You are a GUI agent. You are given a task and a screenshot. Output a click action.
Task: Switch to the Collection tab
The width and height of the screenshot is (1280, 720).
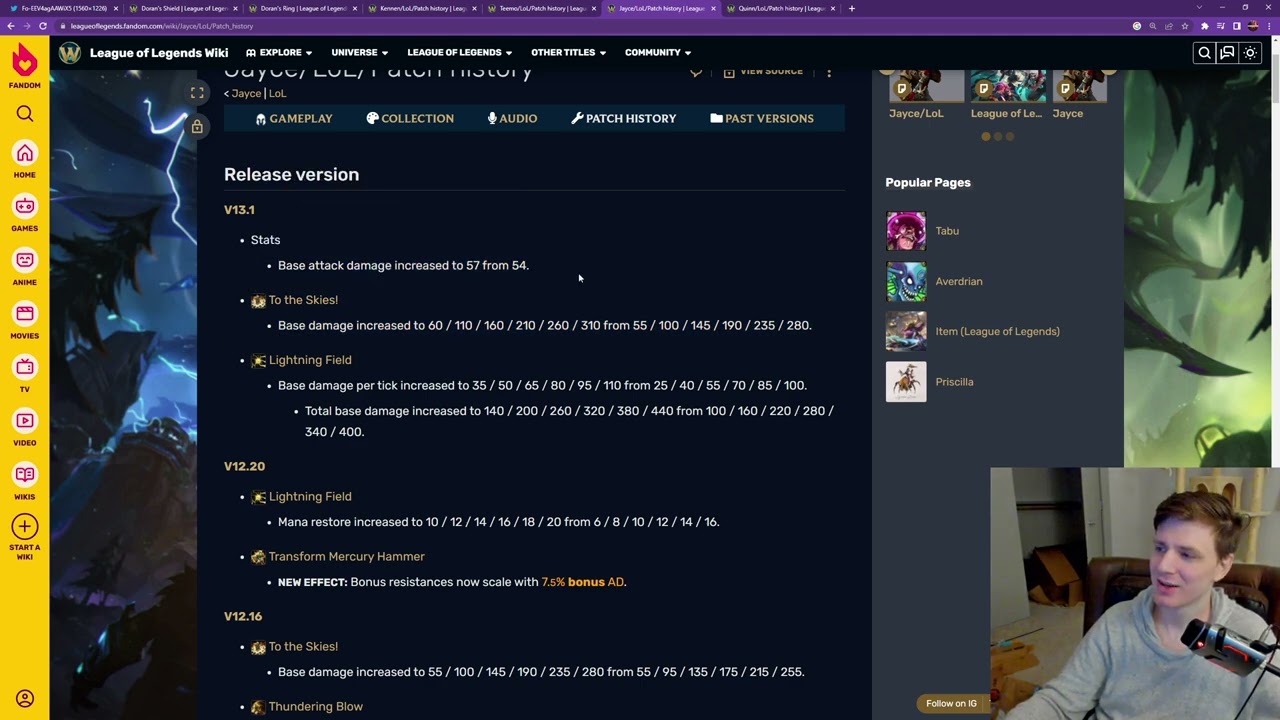(x=409, y=118)
